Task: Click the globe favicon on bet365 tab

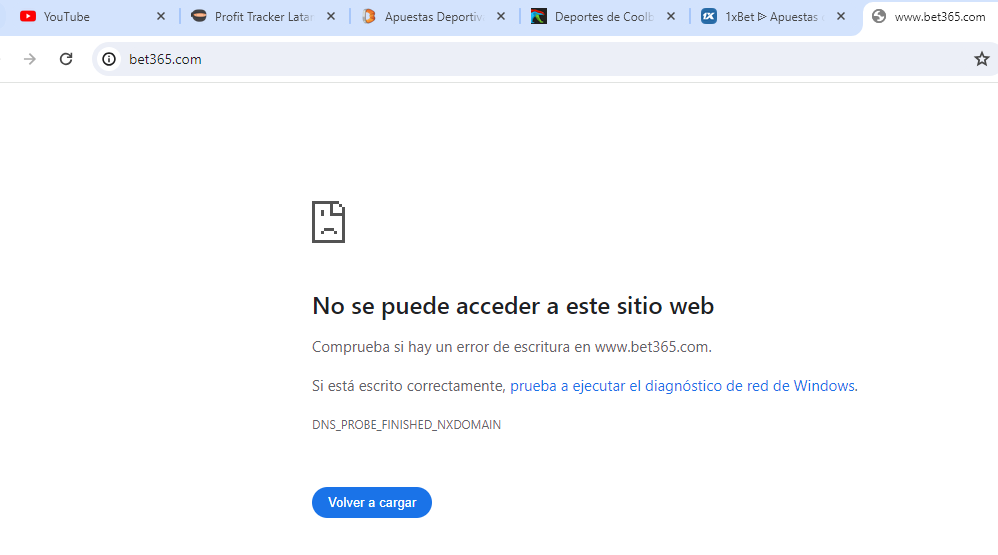Action: pyautogui.click(x=879, y=17)
